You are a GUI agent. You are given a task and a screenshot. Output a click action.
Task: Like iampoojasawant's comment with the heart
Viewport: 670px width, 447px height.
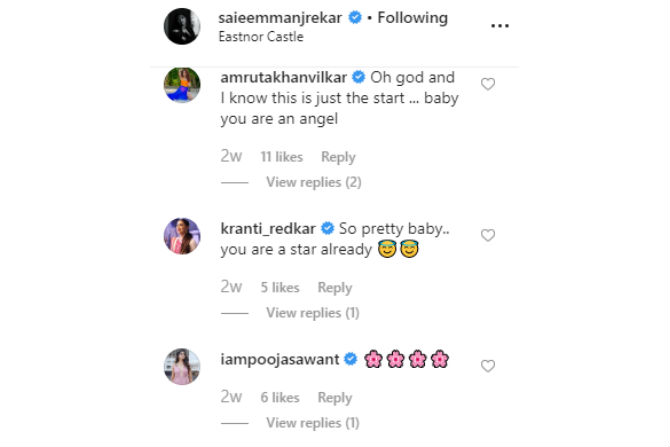coord(488,366)
